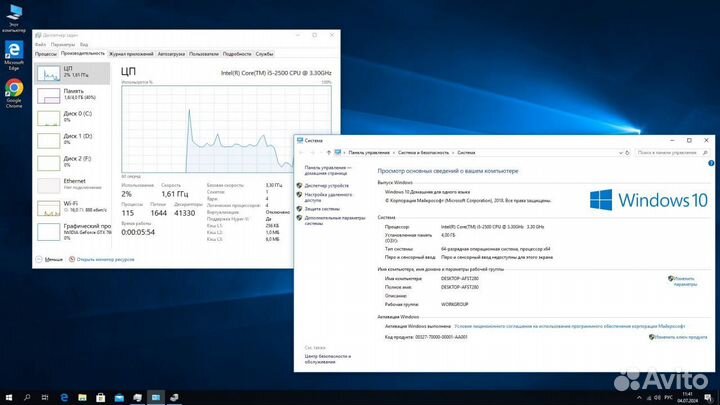
Task: Launch Microsoft Edge from the desktop shortcut
Action: pos(14,56)
